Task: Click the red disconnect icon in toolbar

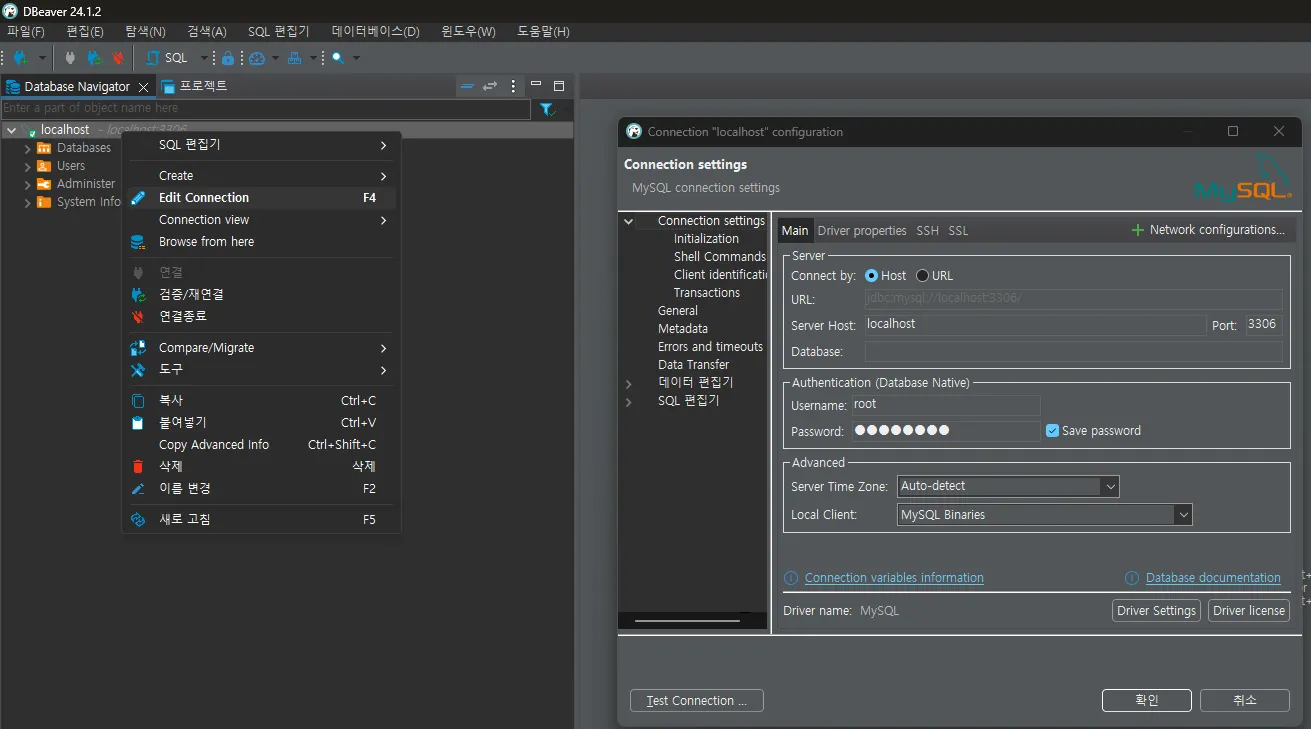Action: pos(118,58)
